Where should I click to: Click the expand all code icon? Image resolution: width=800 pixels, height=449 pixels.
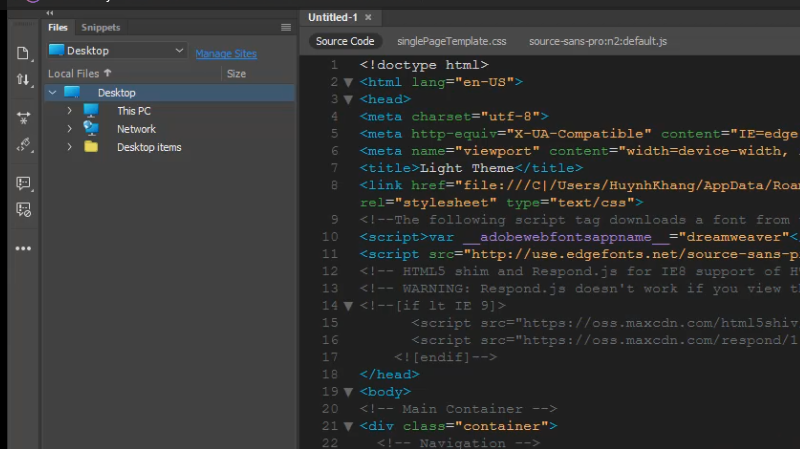tap(23, 118)
